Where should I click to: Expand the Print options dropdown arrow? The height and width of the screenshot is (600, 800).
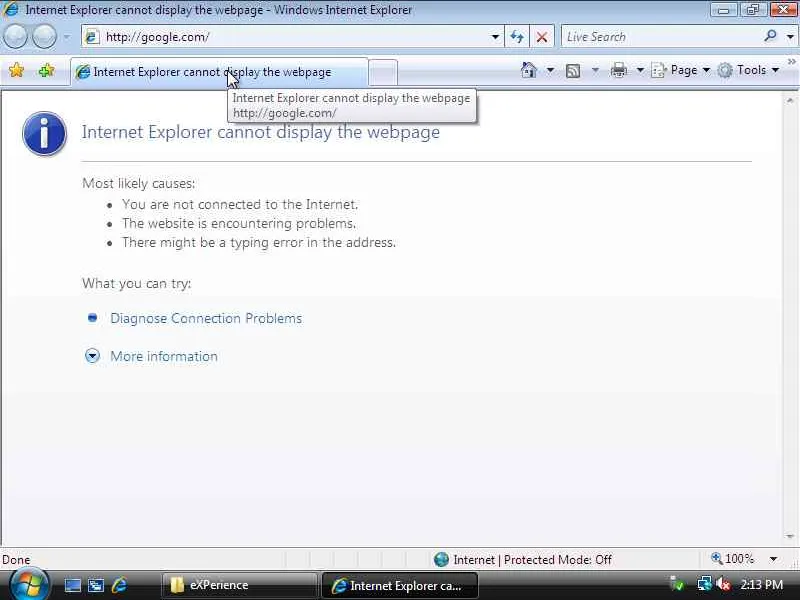[640, 70]
